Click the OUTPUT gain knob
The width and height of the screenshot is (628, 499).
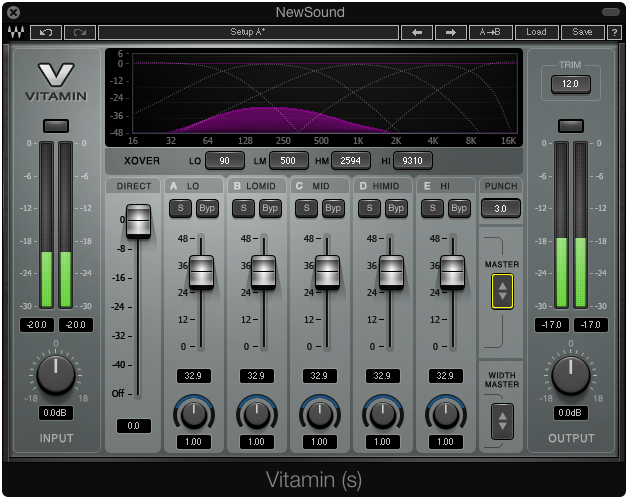(571, 375)
